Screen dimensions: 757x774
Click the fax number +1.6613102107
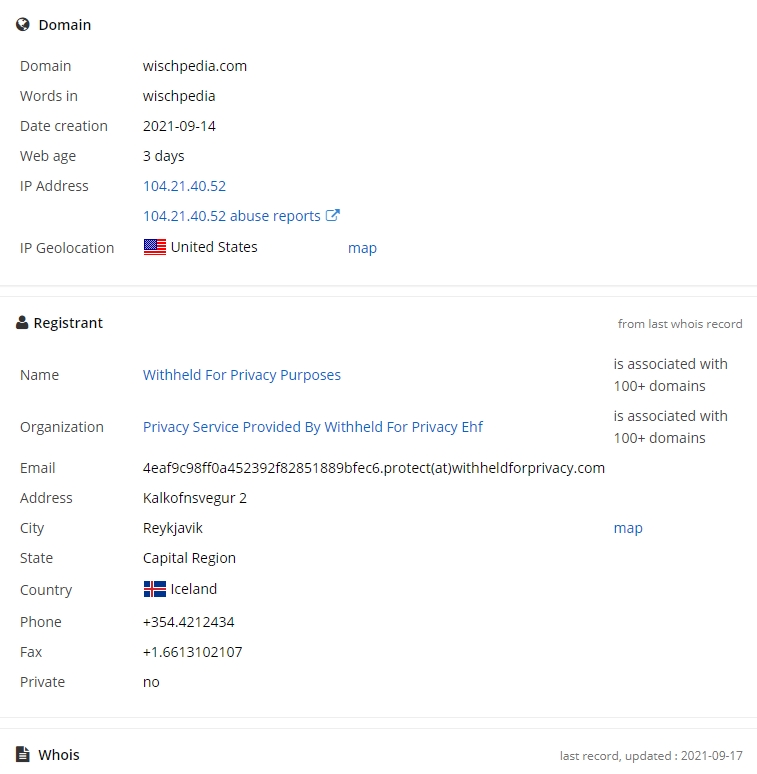pos(192,652)
